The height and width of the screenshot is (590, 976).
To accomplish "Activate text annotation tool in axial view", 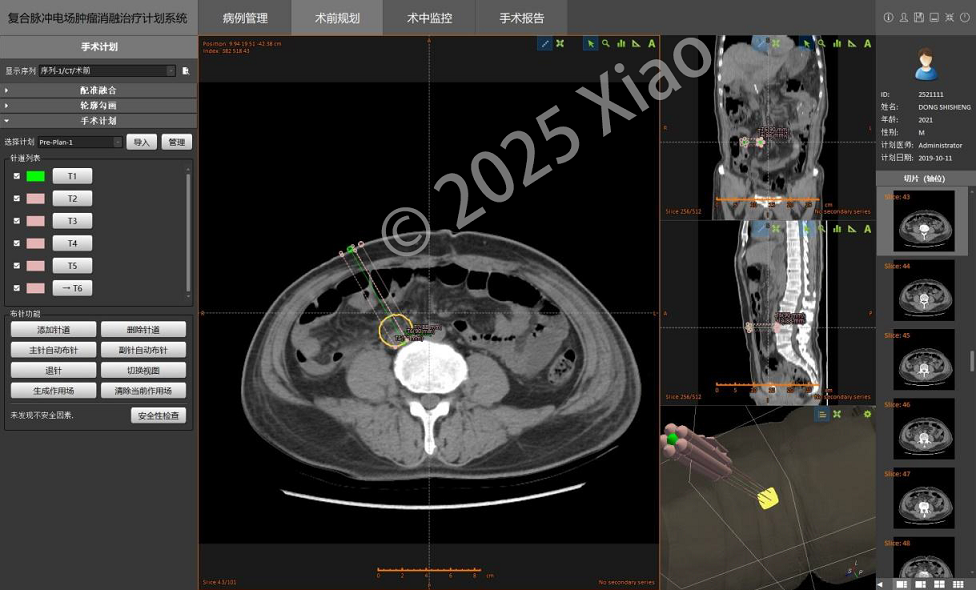I will point(651,44).
